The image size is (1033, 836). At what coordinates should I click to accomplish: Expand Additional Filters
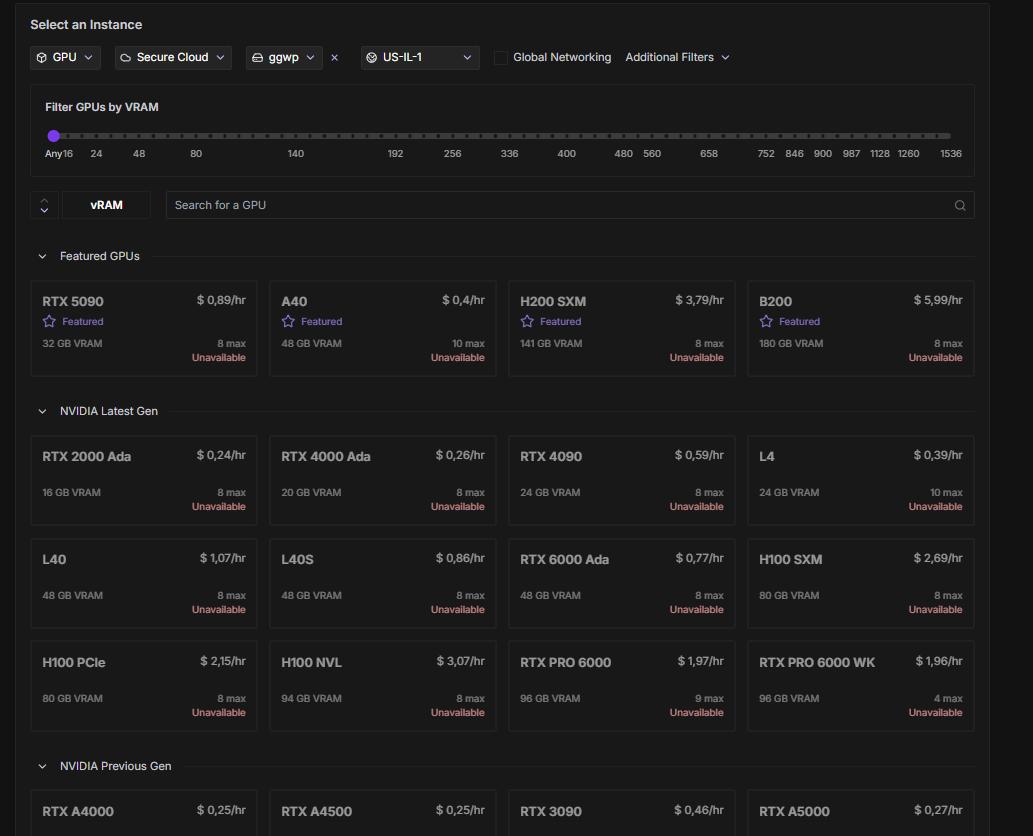click(677, 57)
